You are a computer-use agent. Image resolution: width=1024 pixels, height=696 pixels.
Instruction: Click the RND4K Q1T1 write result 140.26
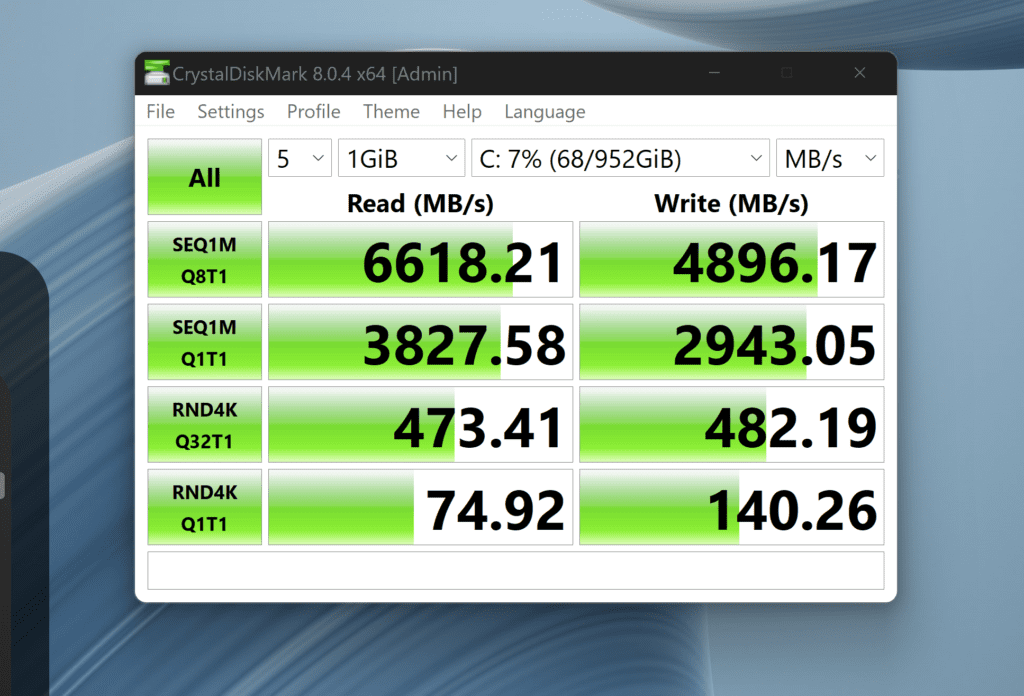(x=731, y=507)
